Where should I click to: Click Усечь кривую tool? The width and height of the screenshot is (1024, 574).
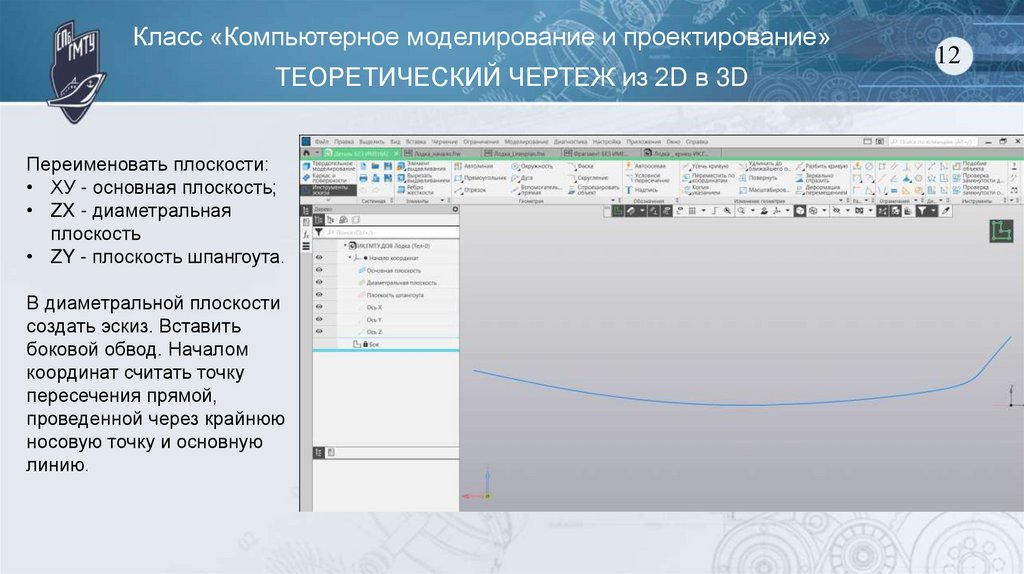[x=705, y=166]
